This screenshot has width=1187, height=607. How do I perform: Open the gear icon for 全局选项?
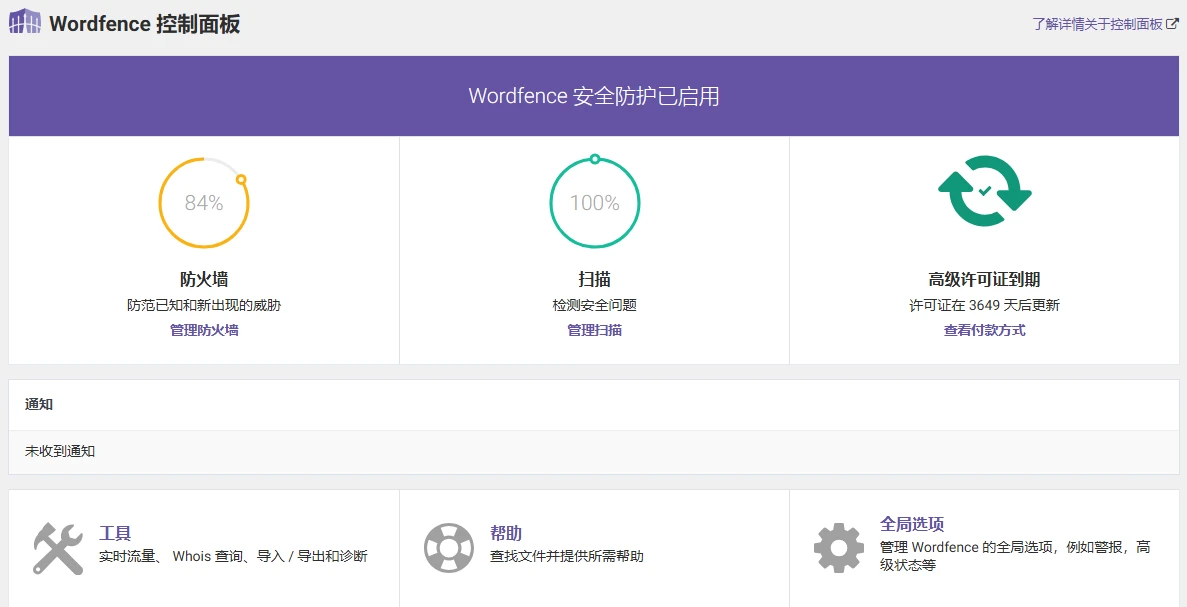pyautogui.click(x=838, y=546)
